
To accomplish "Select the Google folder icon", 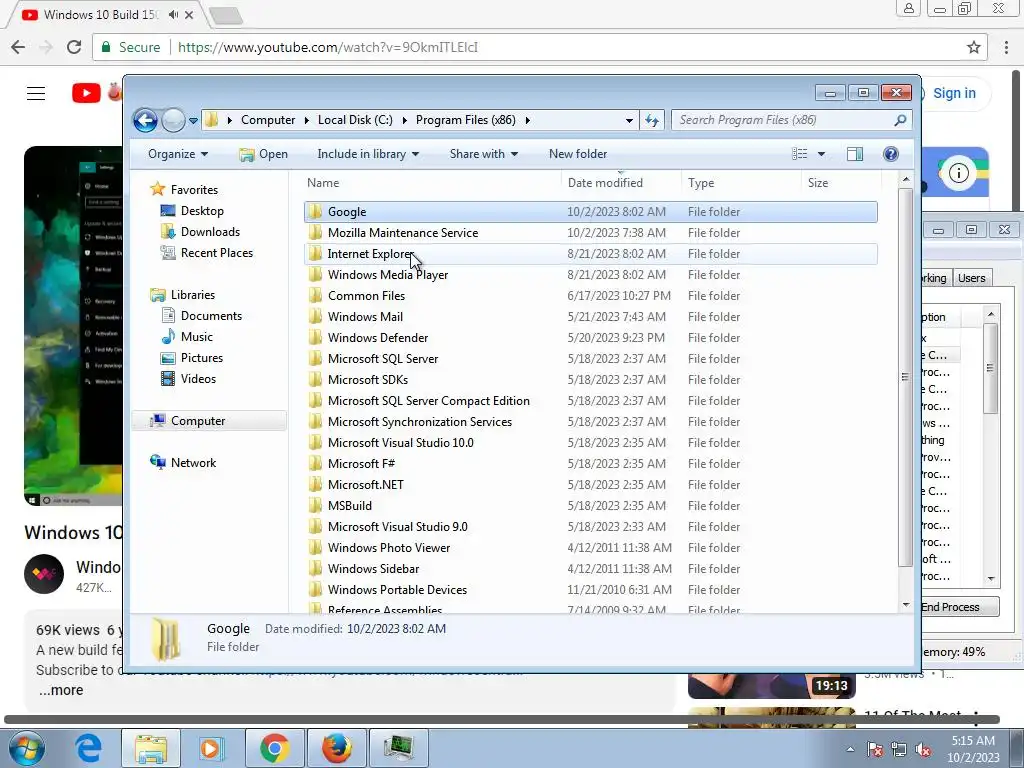I will 315,212.
